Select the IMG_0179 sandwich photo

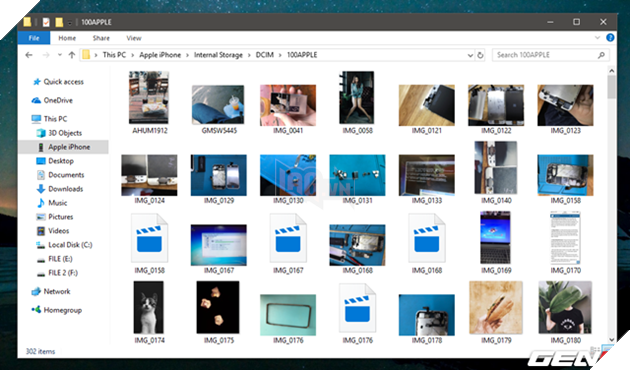click(x=496, y=308)
